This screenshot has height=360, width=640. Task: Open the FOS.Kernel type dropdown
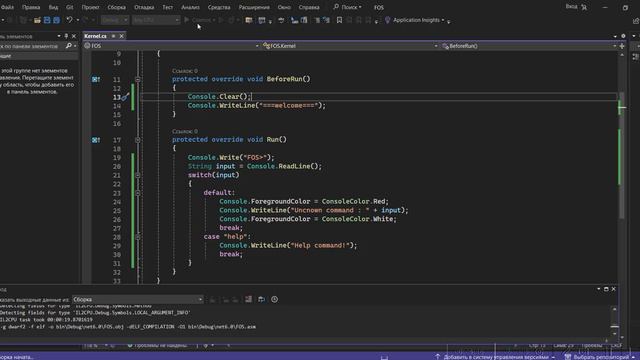350,46
